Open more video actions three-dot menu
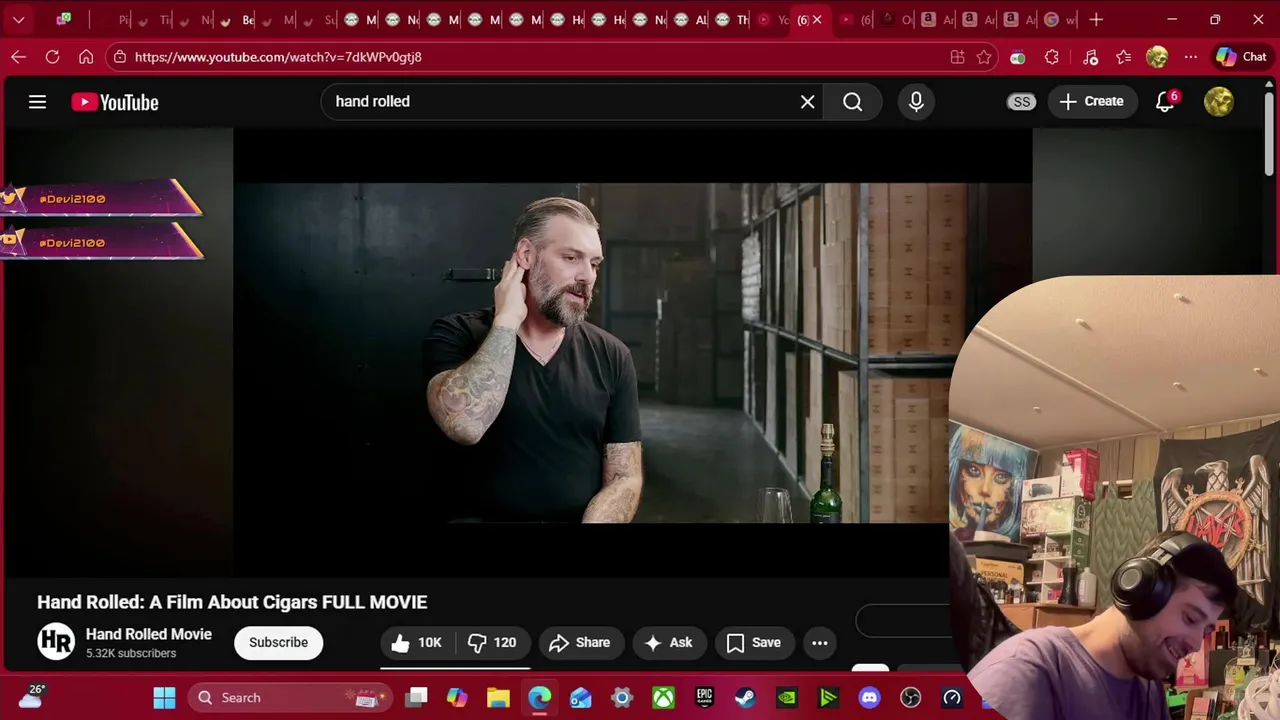This screenshot has height=720, width=1280. 820,643
